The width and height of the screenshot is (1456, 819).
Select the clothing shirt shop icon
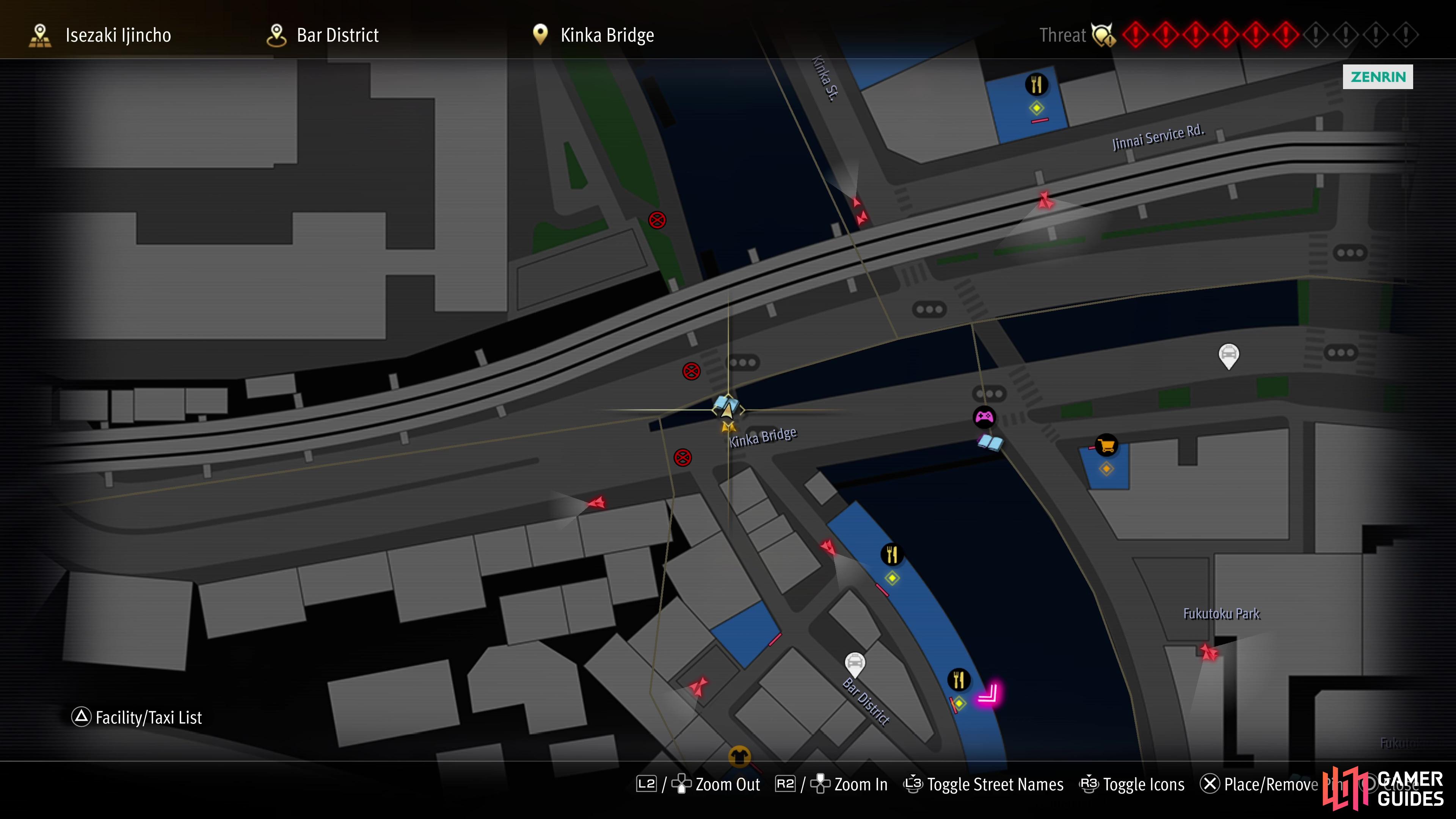pos(739,756)
